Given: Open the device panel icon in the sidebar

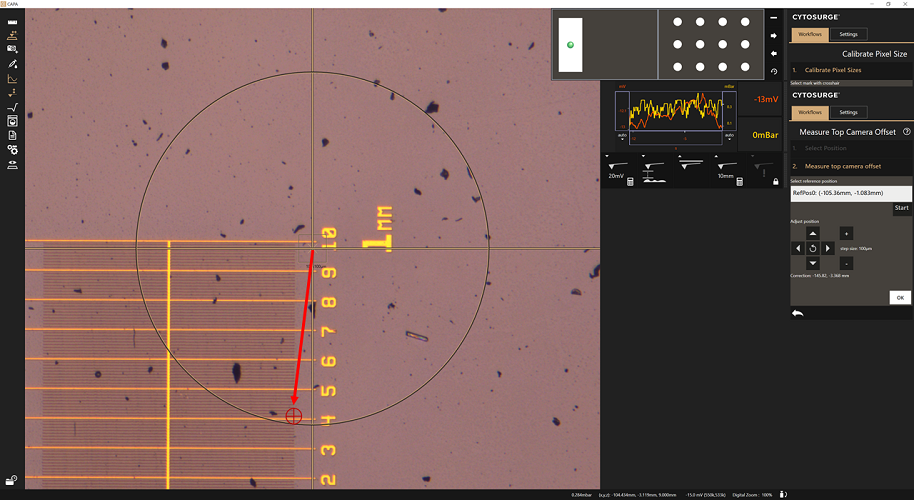Looking at the screenshot, I should (x=12, y=121).
